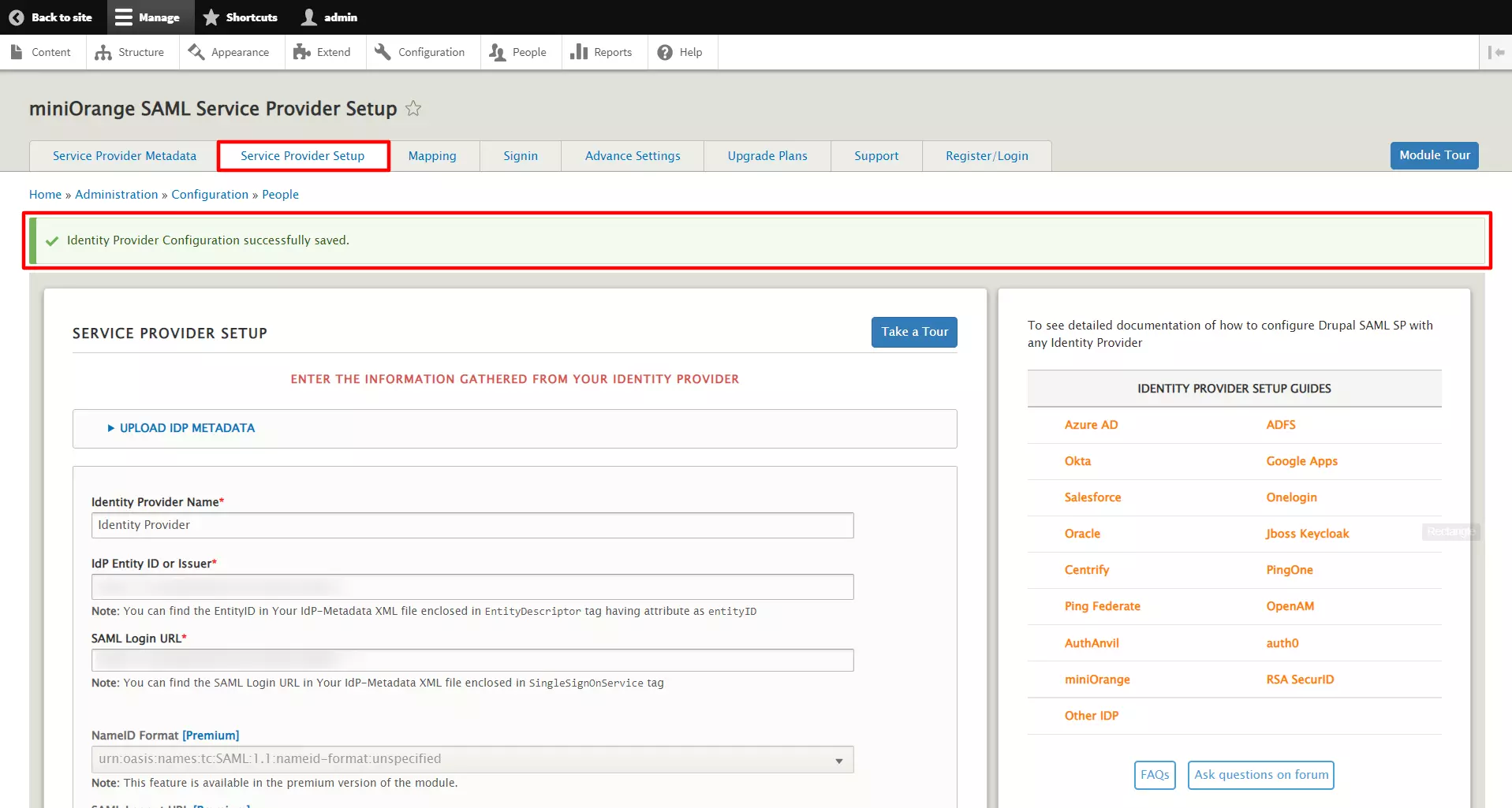Open the Register/Login tab

[987, 156]
